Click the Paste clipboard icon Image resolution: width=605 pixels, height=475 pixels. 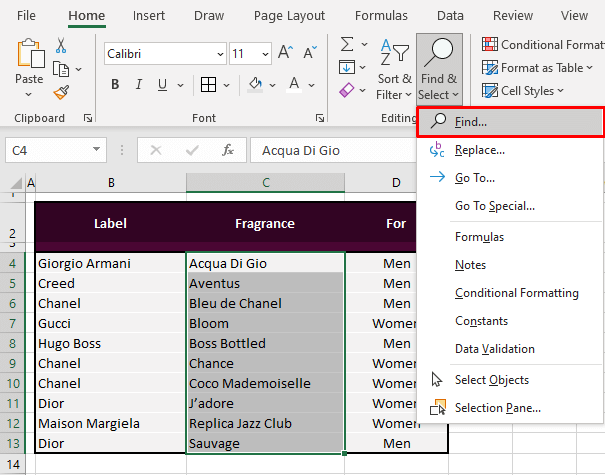coord(30,61)
